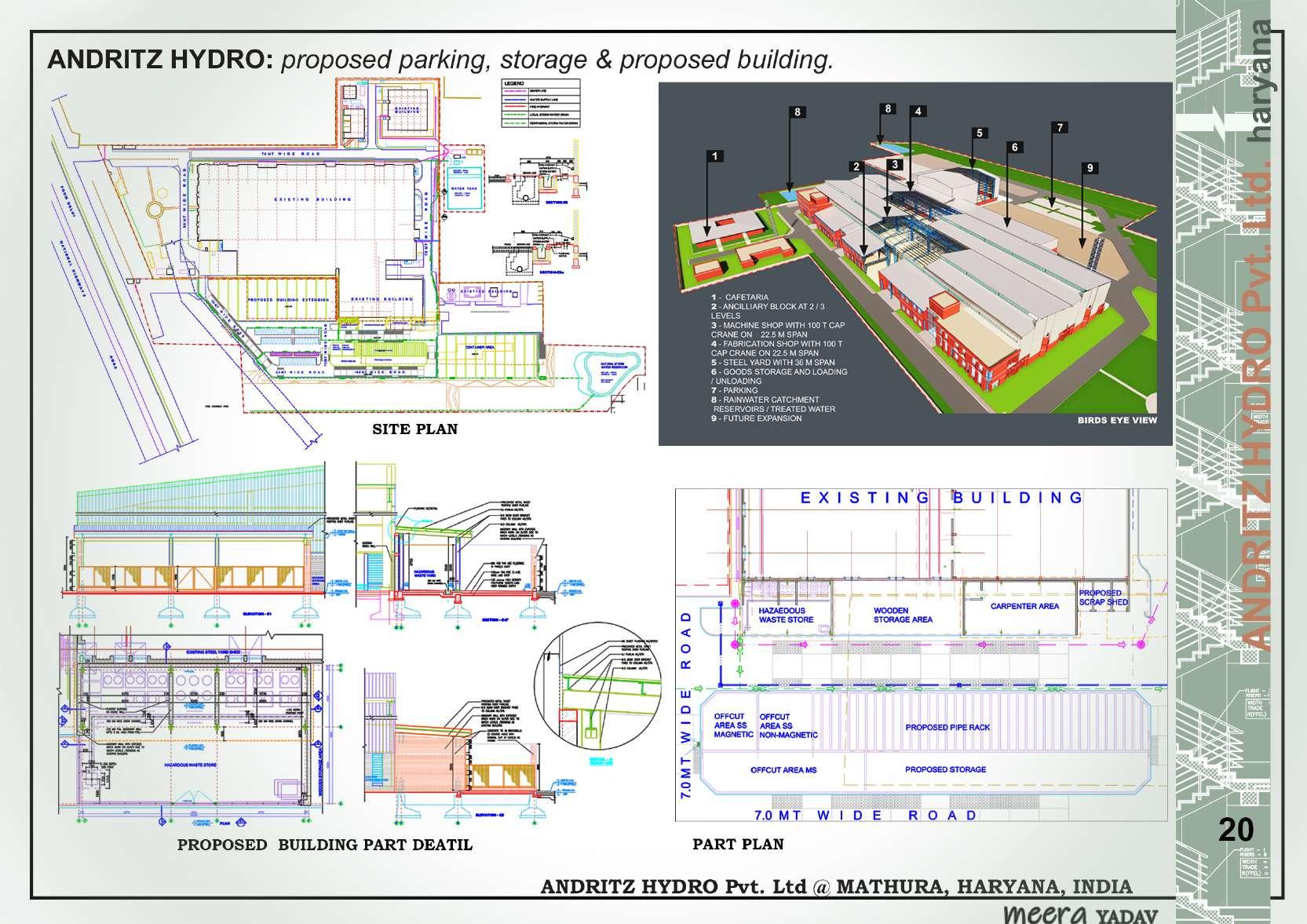Select legend entry "8 - RAINWATER CATCHMENT RESERVOIRS / TREATED WATER"
This screenshot has height=924, width=1307.
point(773,404)
